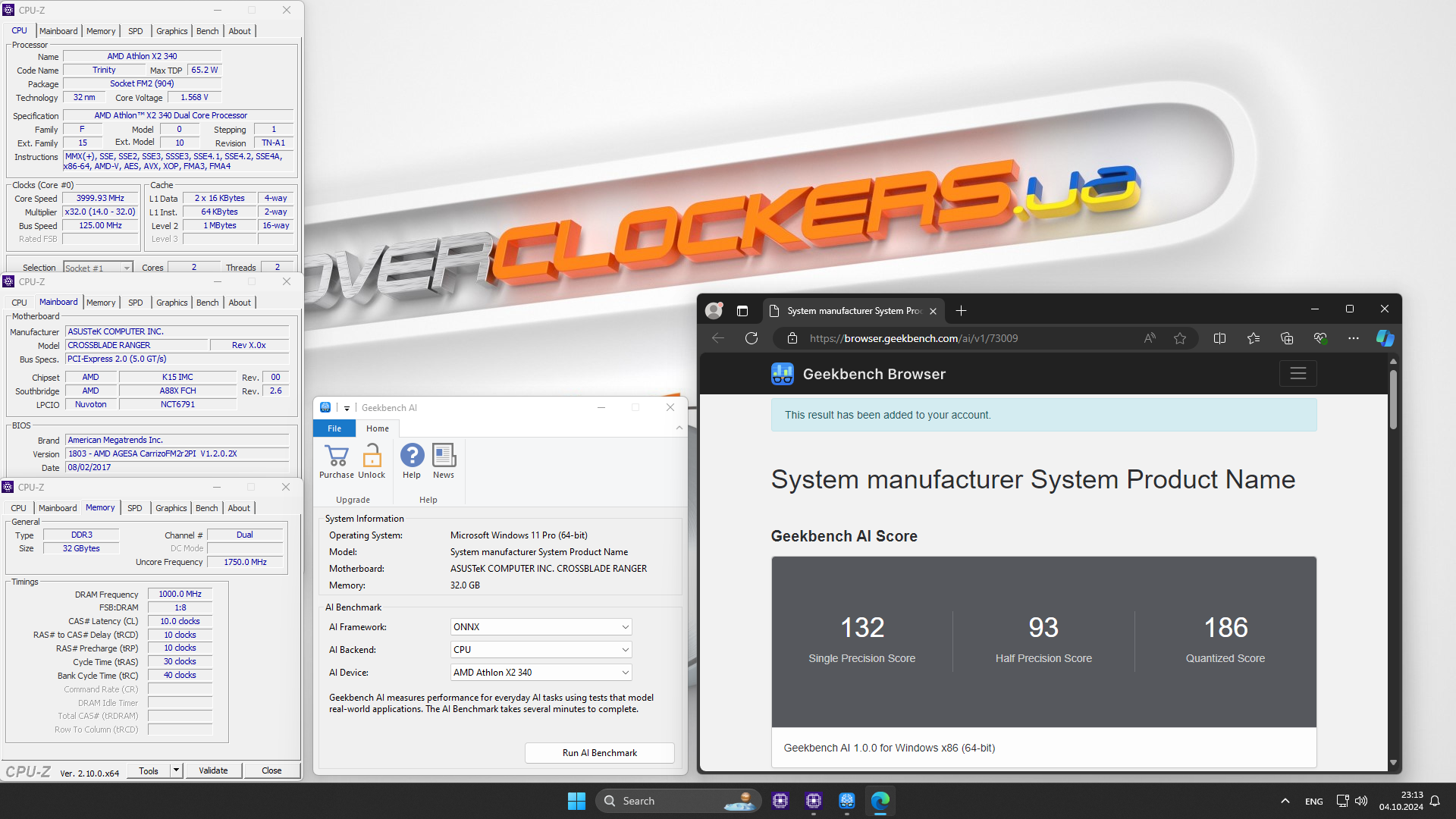
Task: Open the CPU-Z Tools dropdown arrow
Action: tap(176, 770)
